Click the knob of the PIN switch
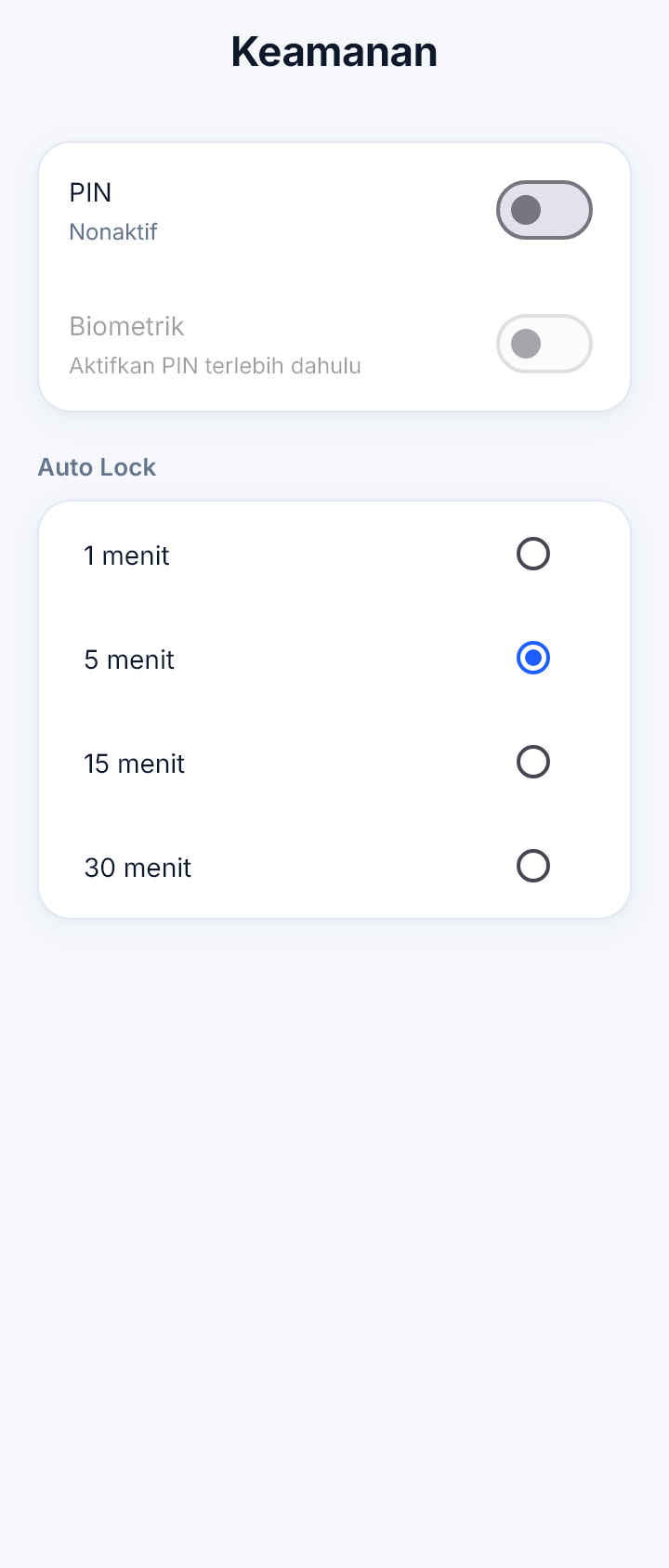669x1568 pixels. pos(526,210)
